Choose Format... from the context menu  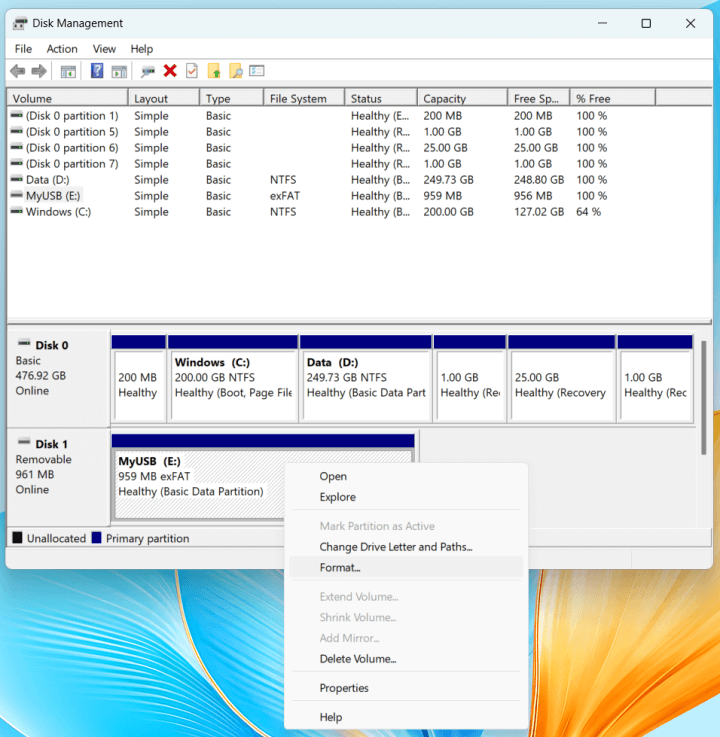click(340, 567)
